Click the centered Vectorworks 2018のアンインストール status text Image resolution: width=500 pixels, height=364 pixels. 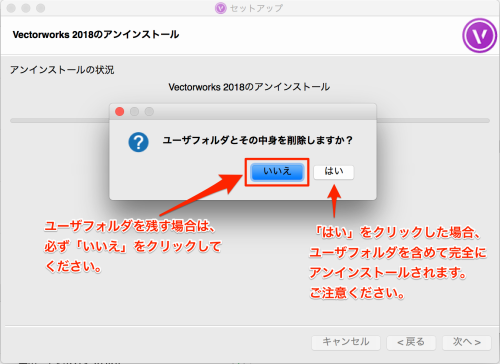[249, 87]
